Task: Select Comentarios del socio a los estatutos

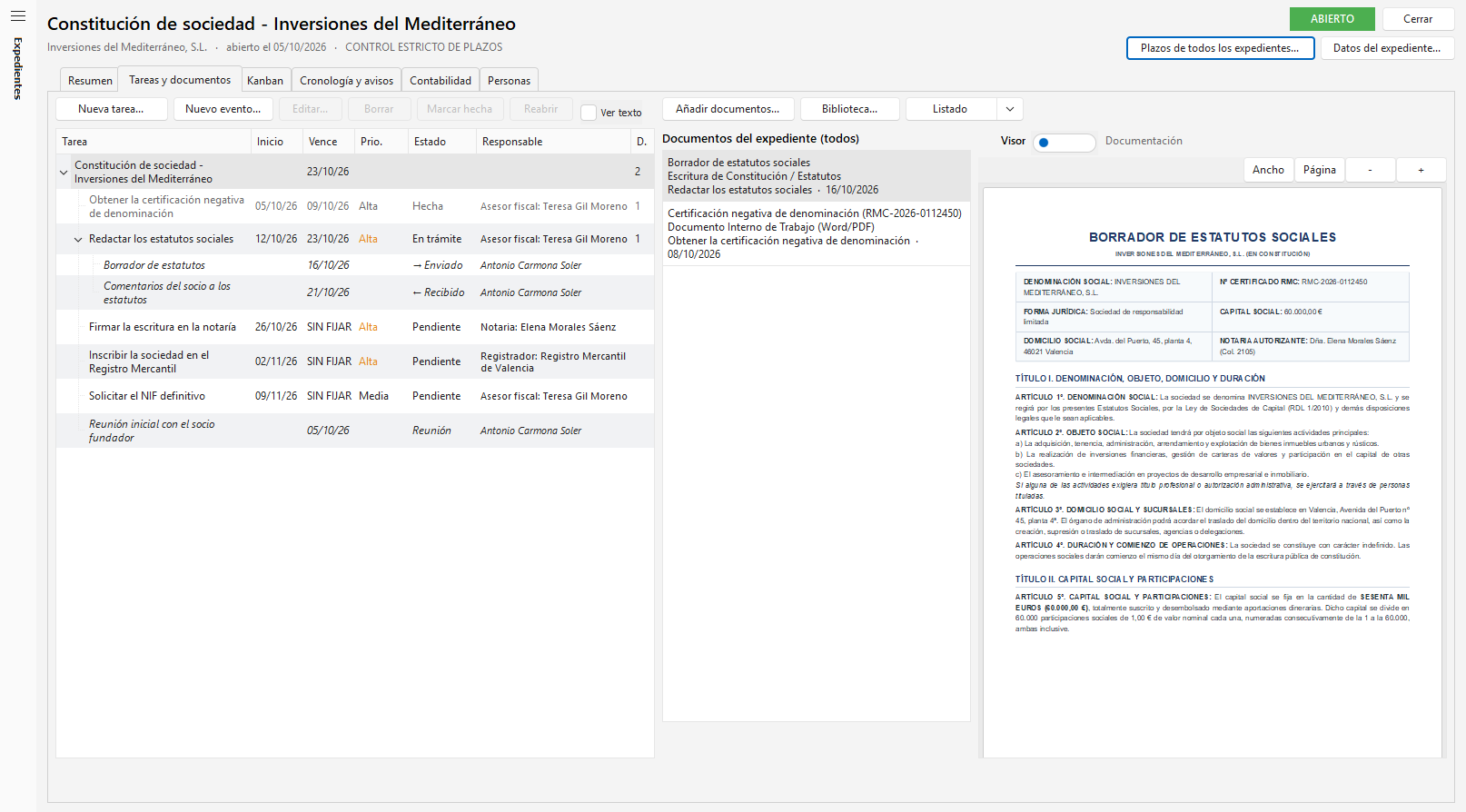Action: (355, 292)
